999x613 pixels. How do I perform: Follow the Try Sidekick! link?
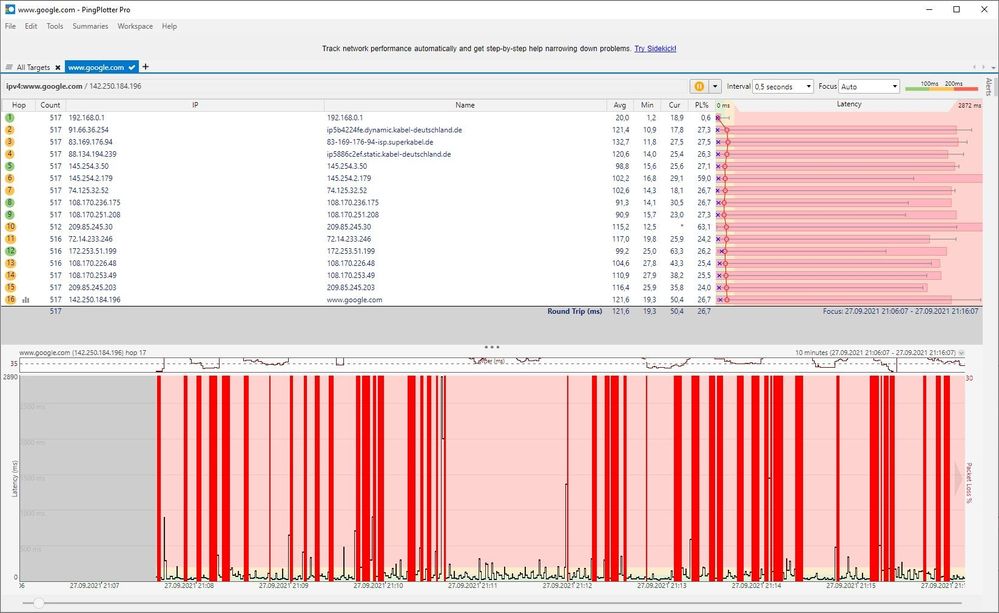click(x=655, y=48)
